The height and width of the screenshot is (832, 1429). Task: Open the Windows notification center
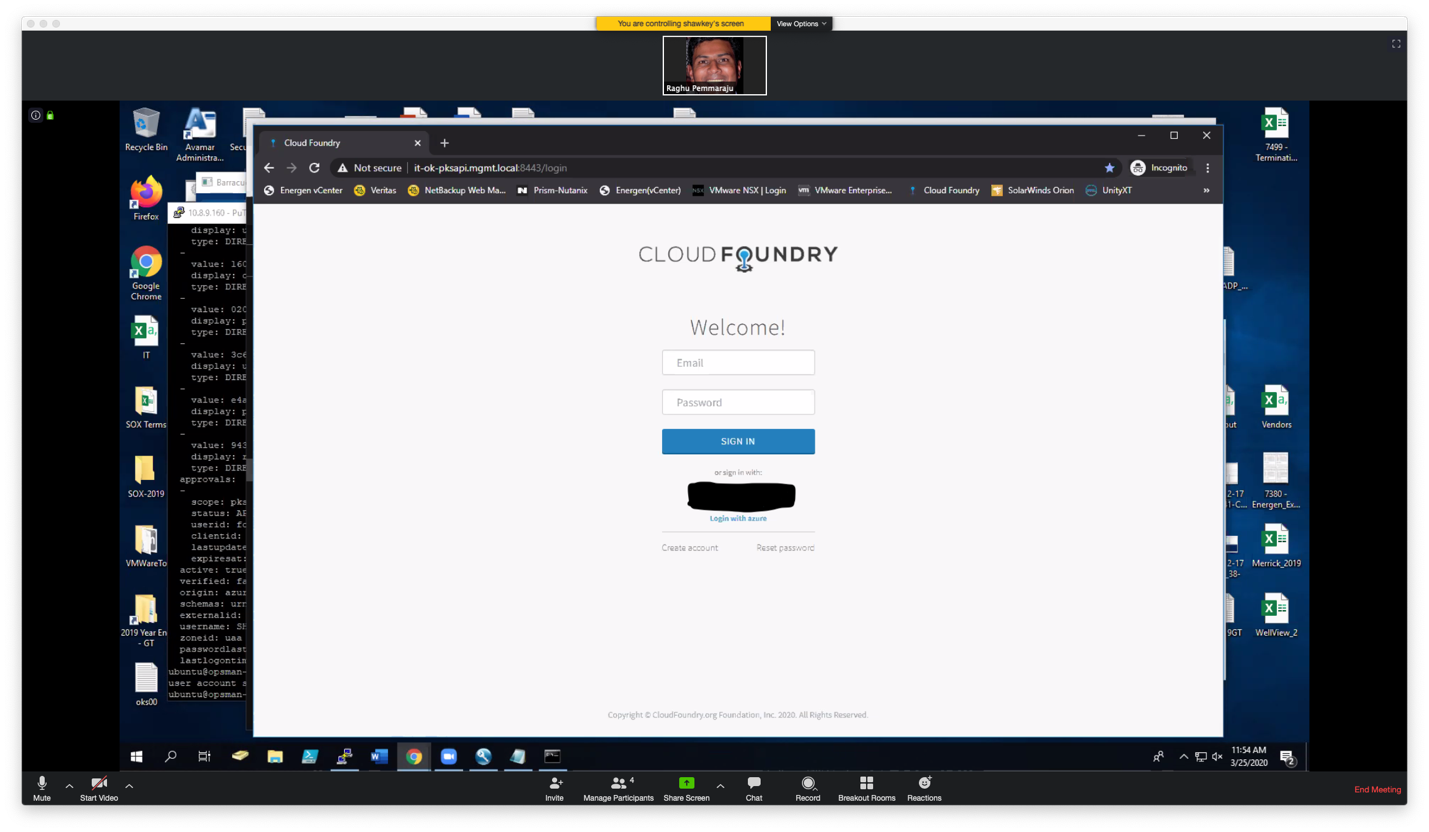point(1288,758)
